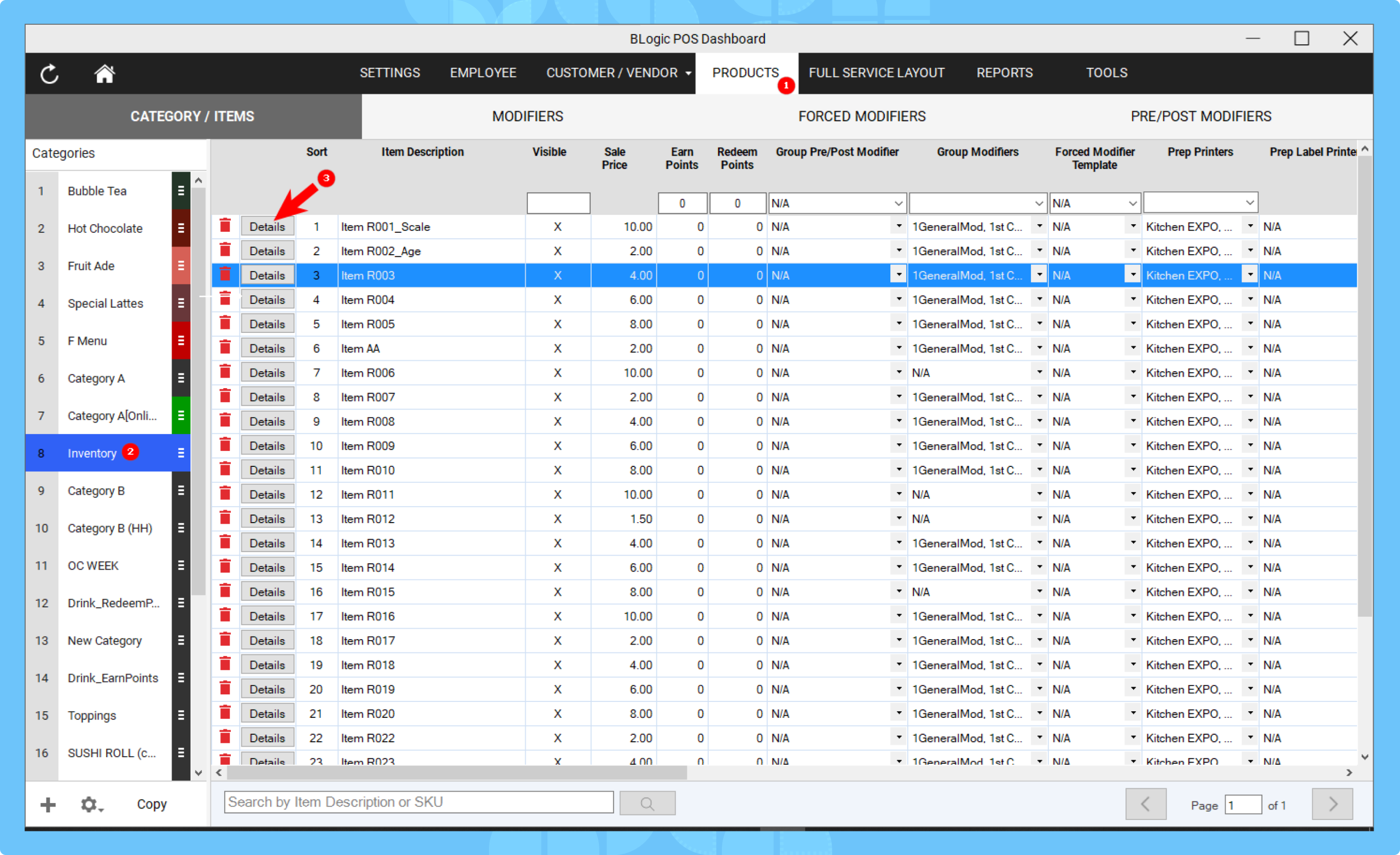Image resolution: width=1400 pixels, height=855 pixels.
Task: Click the refresh icon in top bar
Action: pyautogui.click(x=49, y=74)
